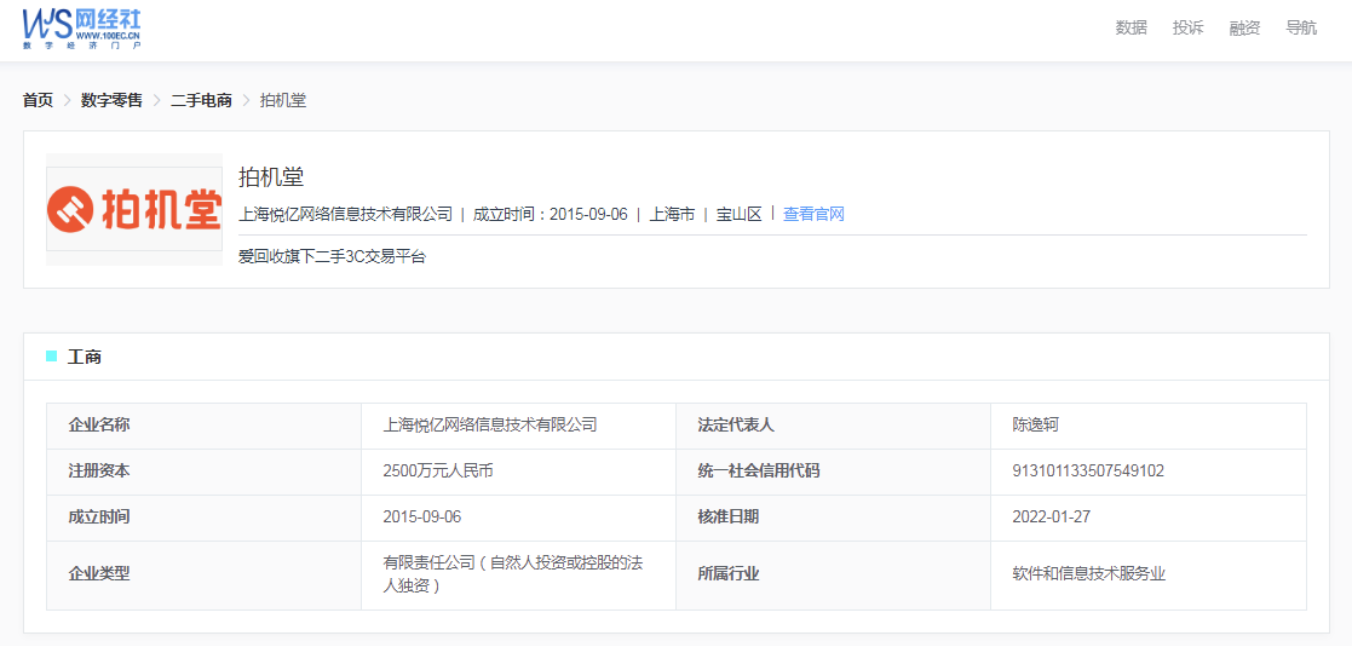
Task: Open the 查看官网 link
Action: tap(814, 214)
